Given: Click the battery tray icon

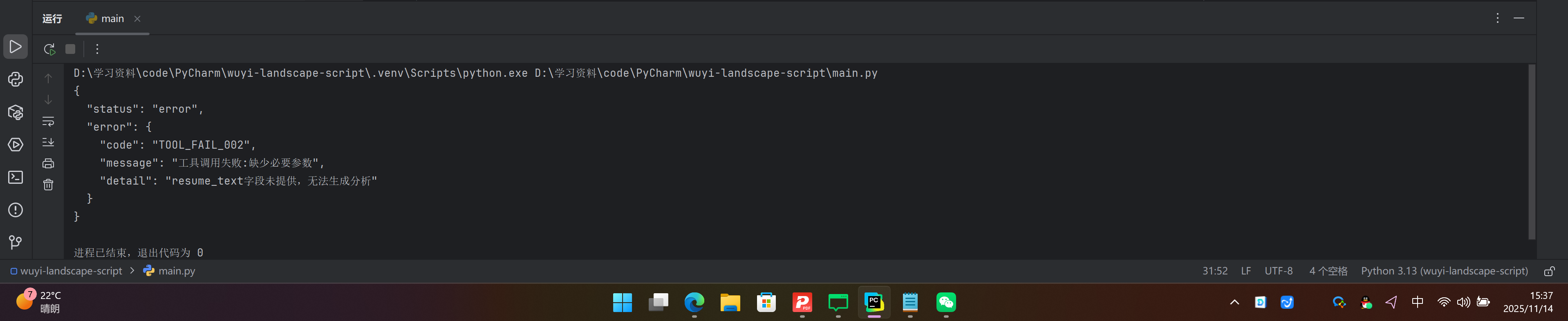Looking at the screenshot, I should 1483,302.
